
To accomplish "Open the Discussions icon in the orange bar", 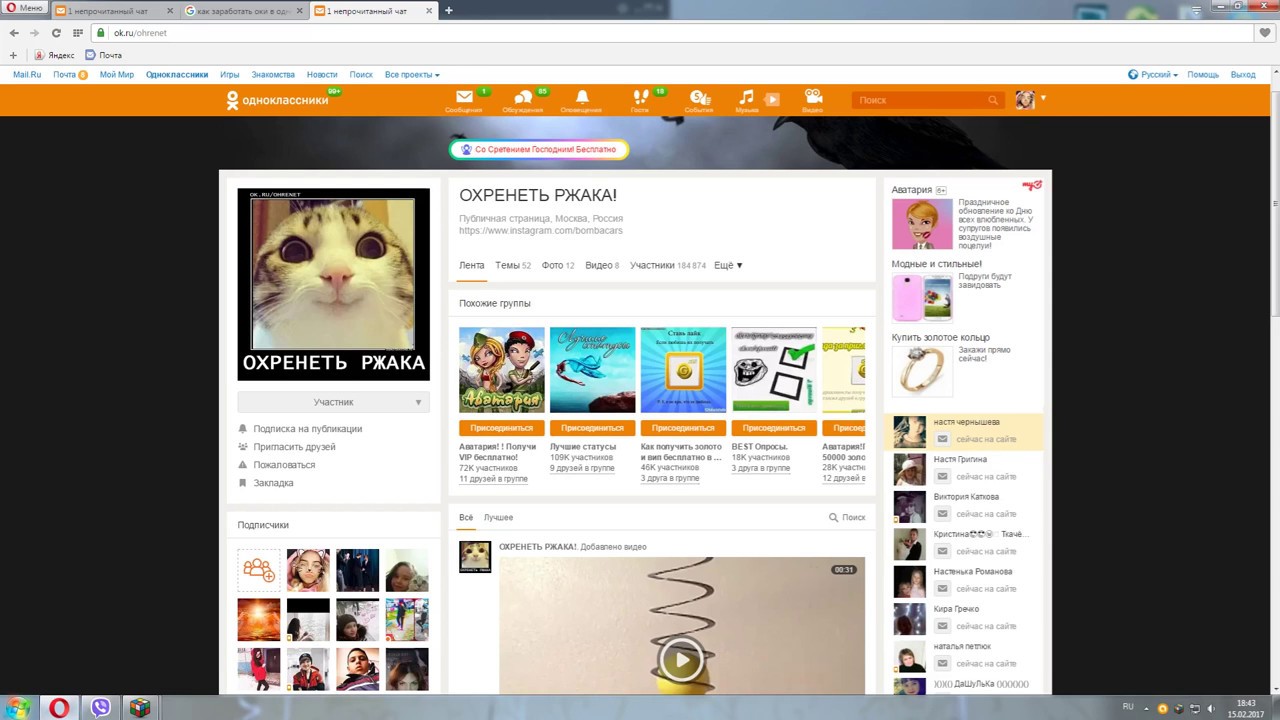I will click(x=523, y=98).
